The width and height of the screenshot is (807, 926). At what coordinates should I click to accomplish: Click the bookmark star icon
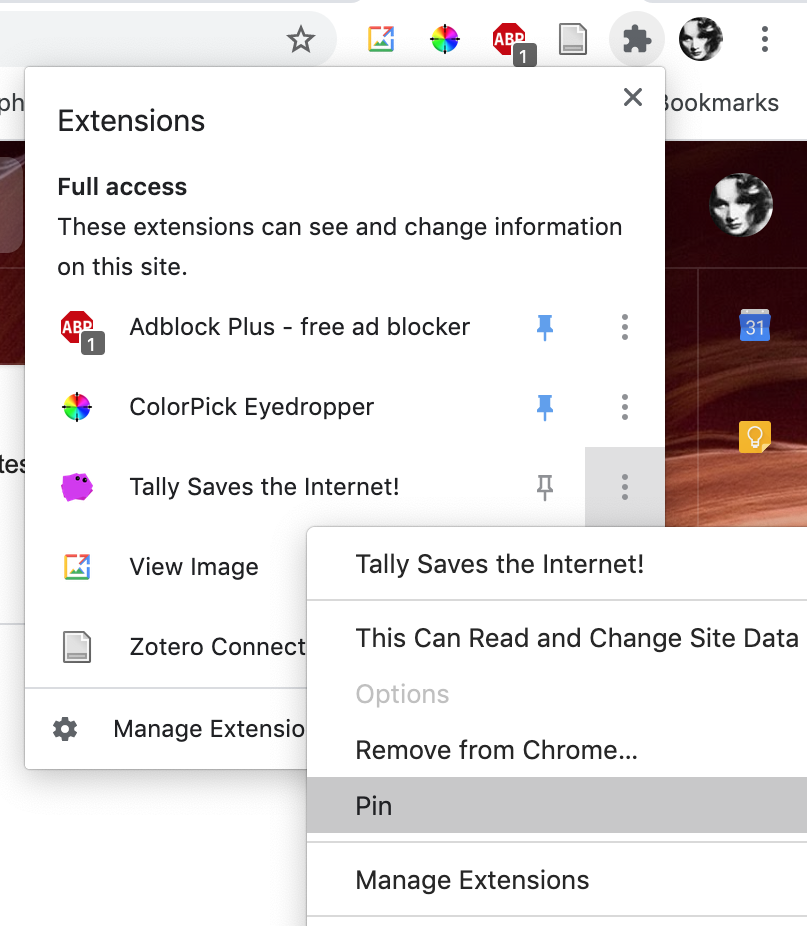point(301,40)
